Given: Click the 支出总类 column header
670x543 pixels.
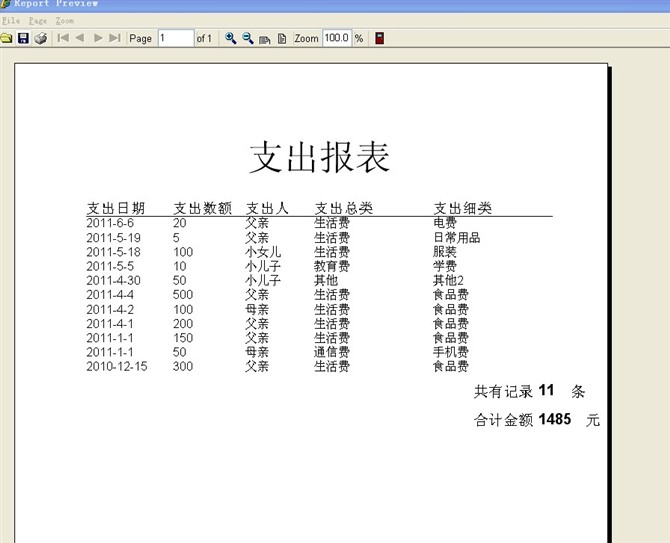Looking at the screenshot, I should pos(344,208).
